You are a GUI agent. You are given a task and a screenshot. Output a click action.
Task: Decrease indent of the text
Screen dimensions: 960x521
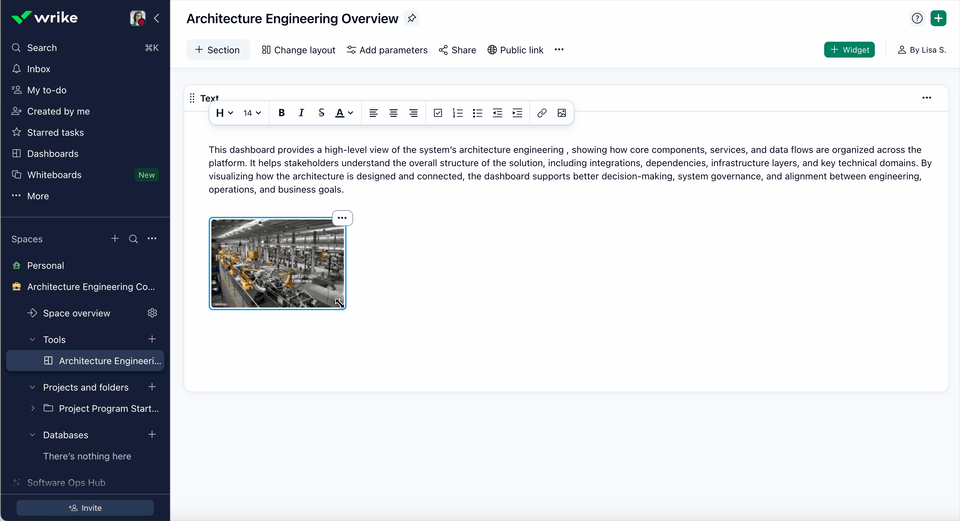click(x=497, y=113)
